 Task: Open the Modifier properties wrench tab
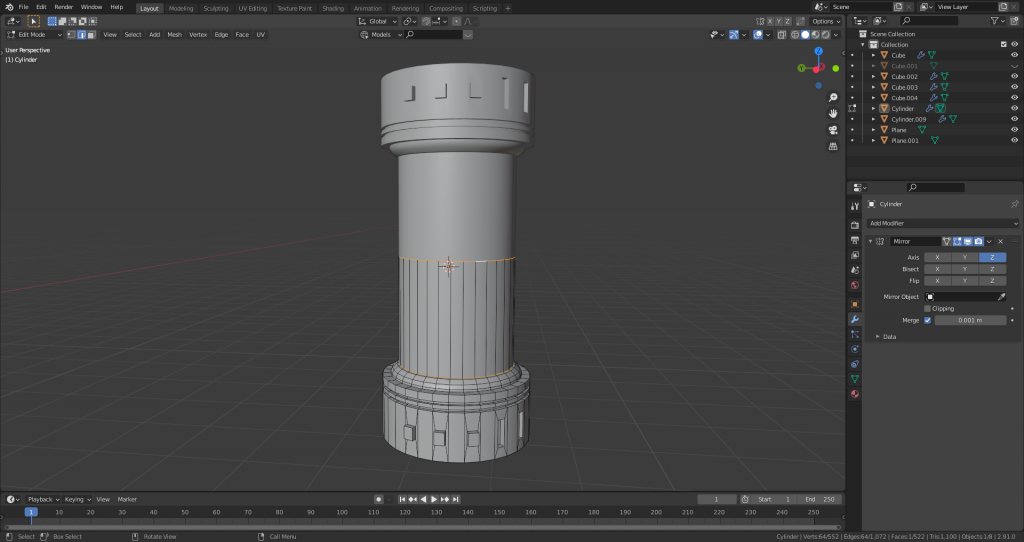pyautogui.click(x=855, y=319)
